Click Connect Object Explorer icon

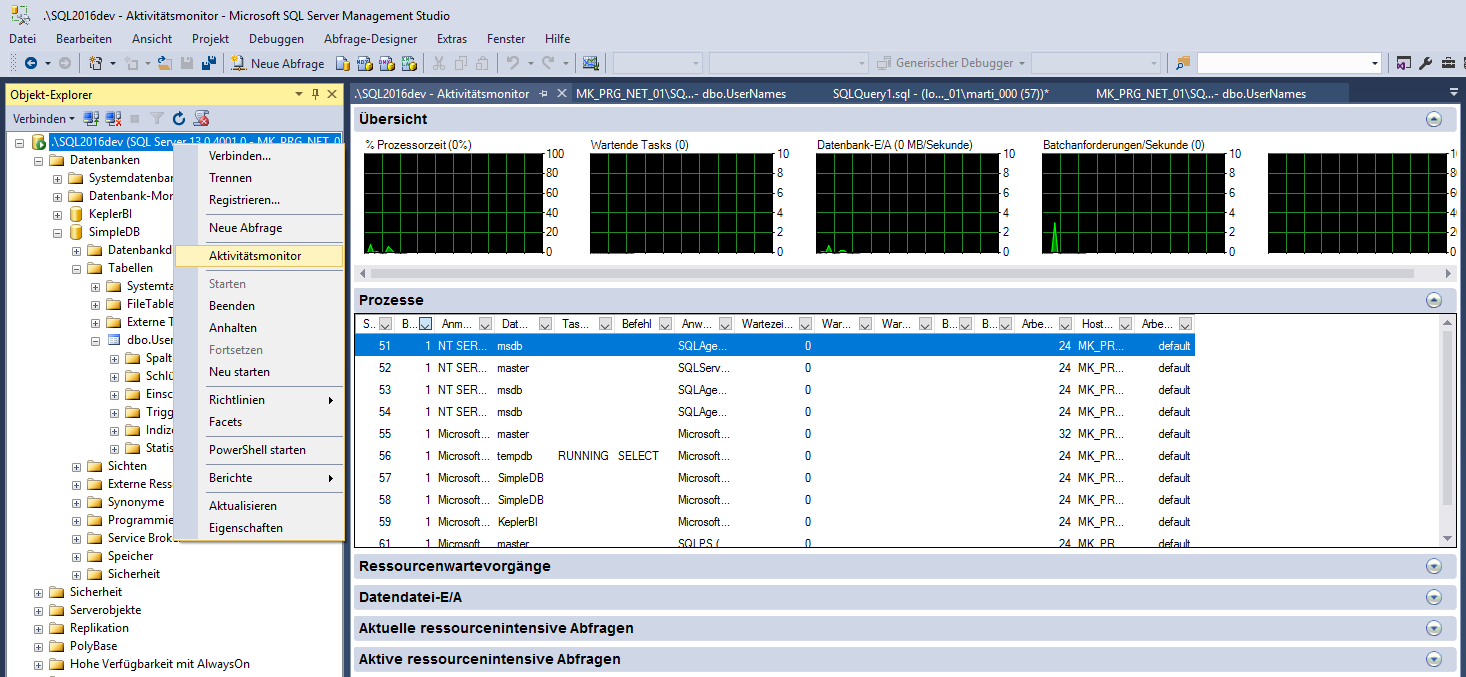point(92,118)
